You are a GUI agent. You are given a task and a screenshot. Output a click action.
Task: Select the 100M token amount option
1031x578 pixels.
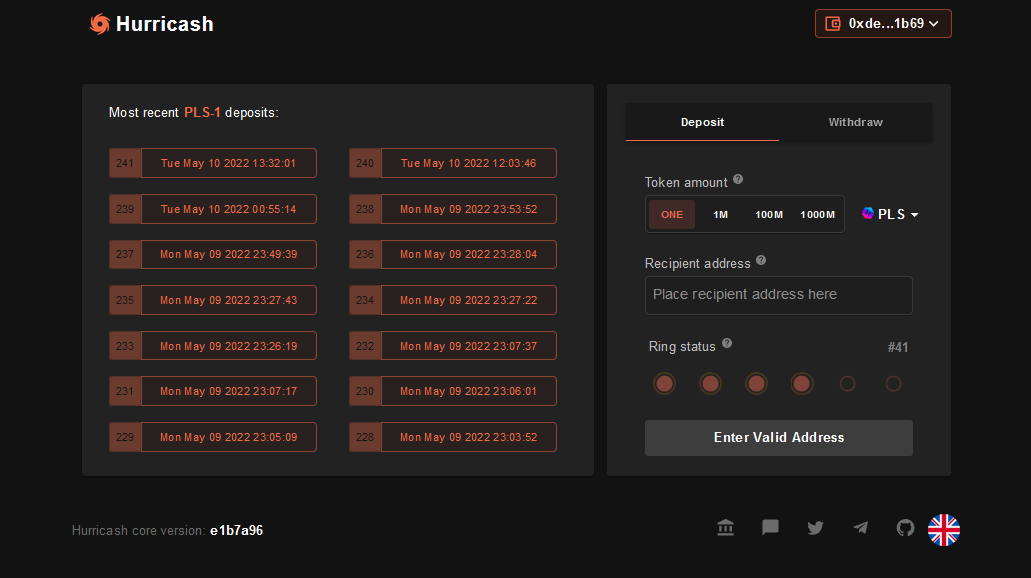[x=769, y=214]
